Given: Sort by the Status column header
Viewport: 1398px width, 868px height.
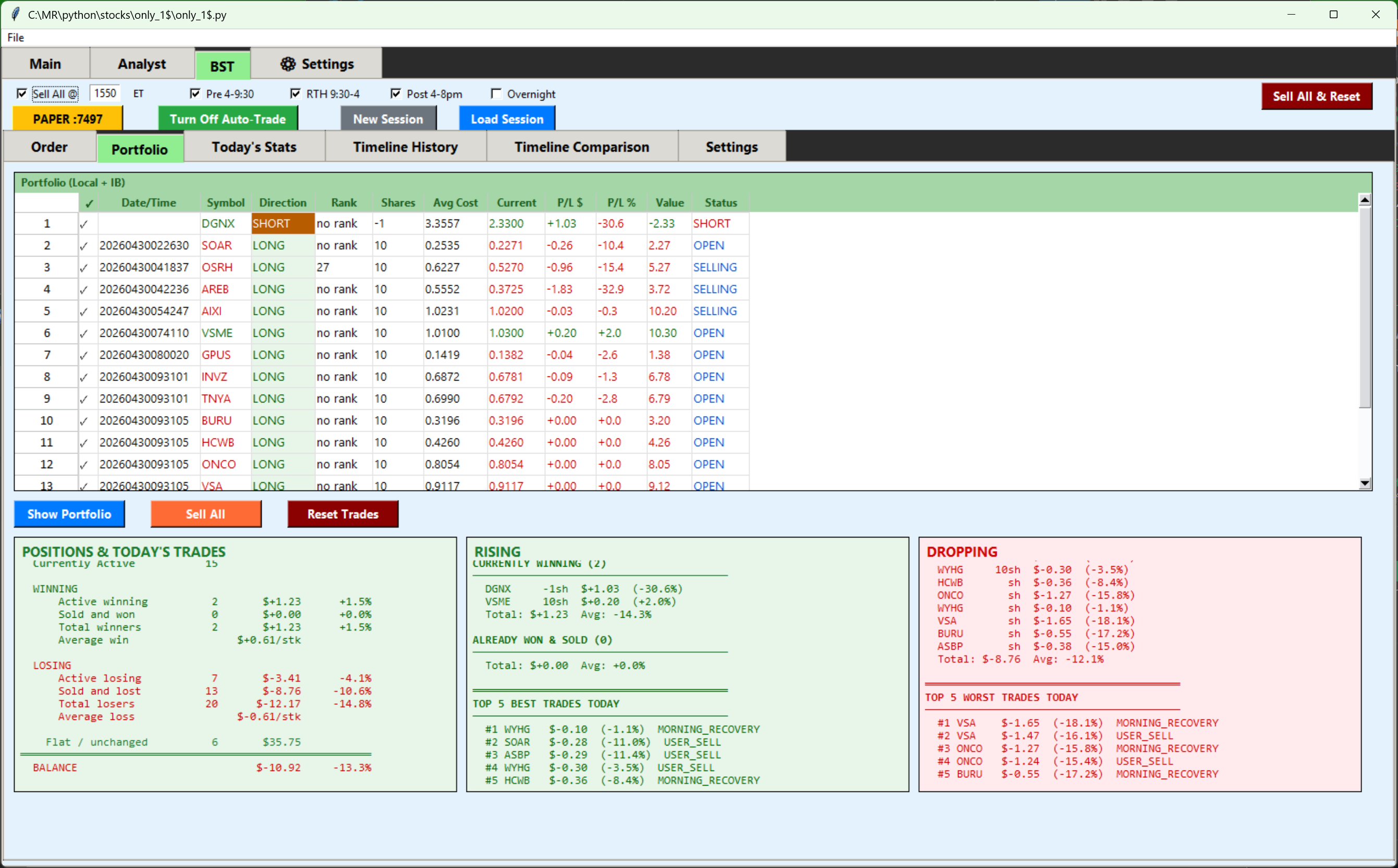Looking at the screenshot, I should (x=721, y=203).
